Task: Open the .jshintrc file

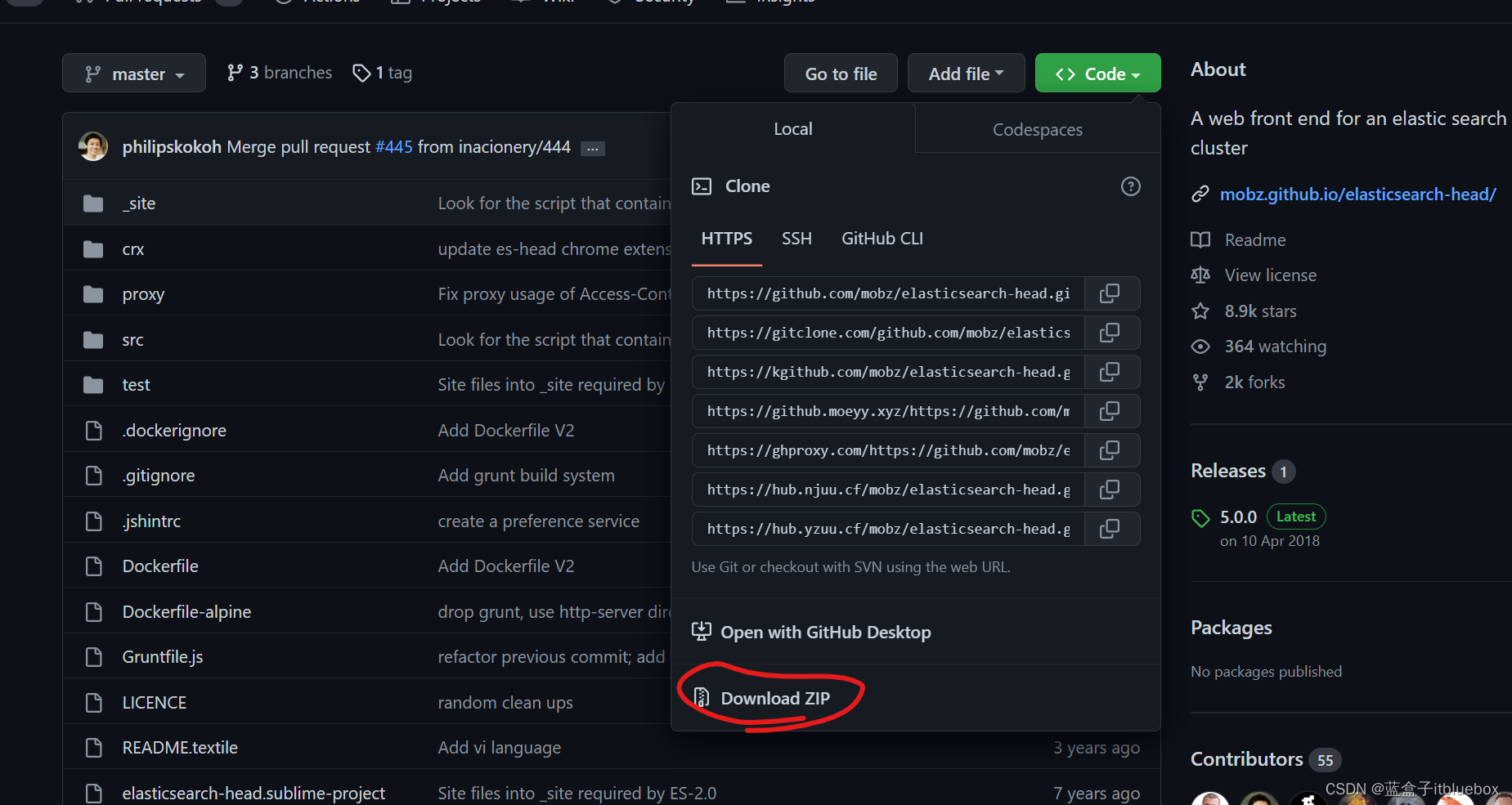Action: click(x=151, y=521)
